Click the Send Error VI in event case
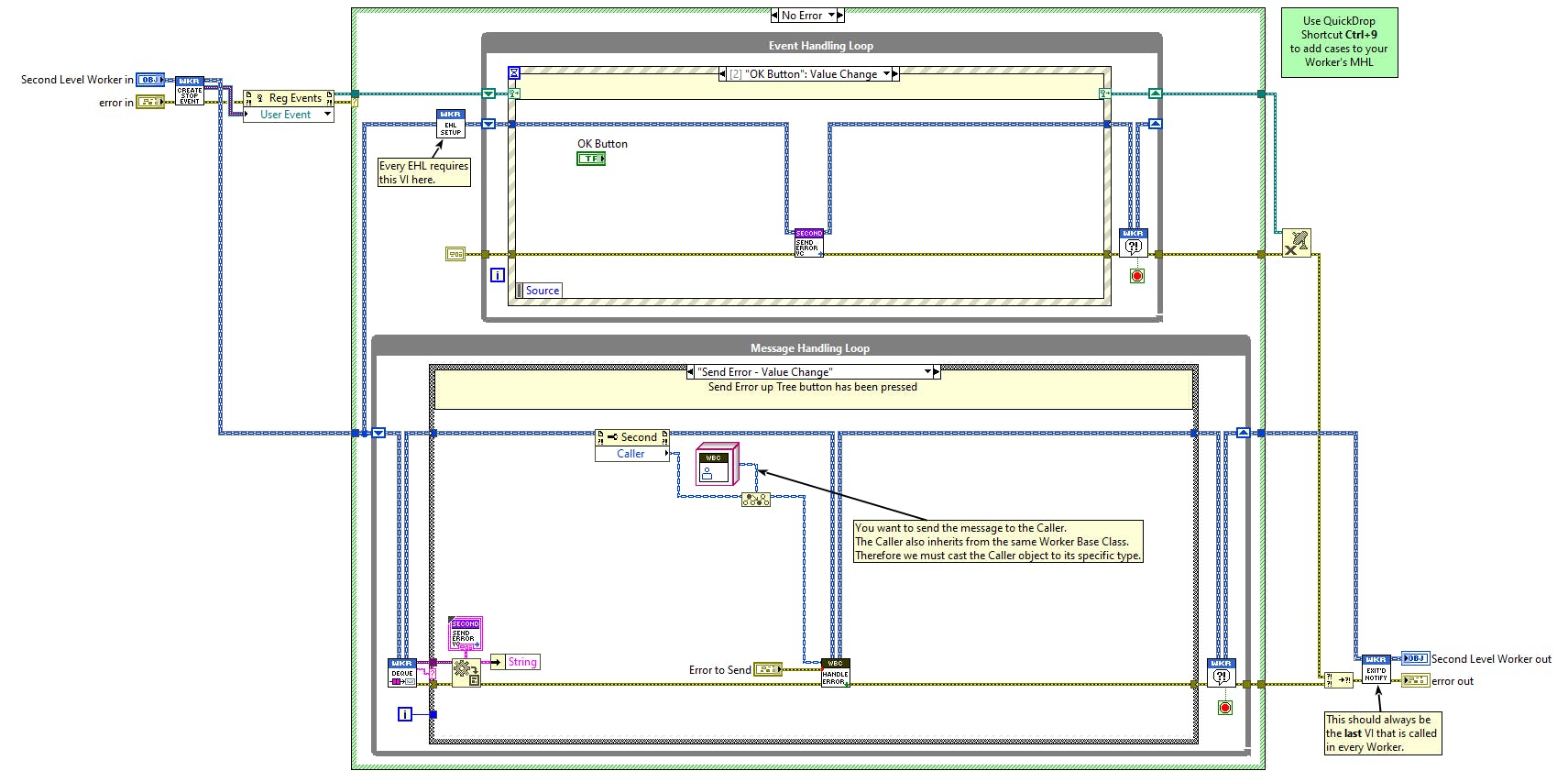 point(808,243)
